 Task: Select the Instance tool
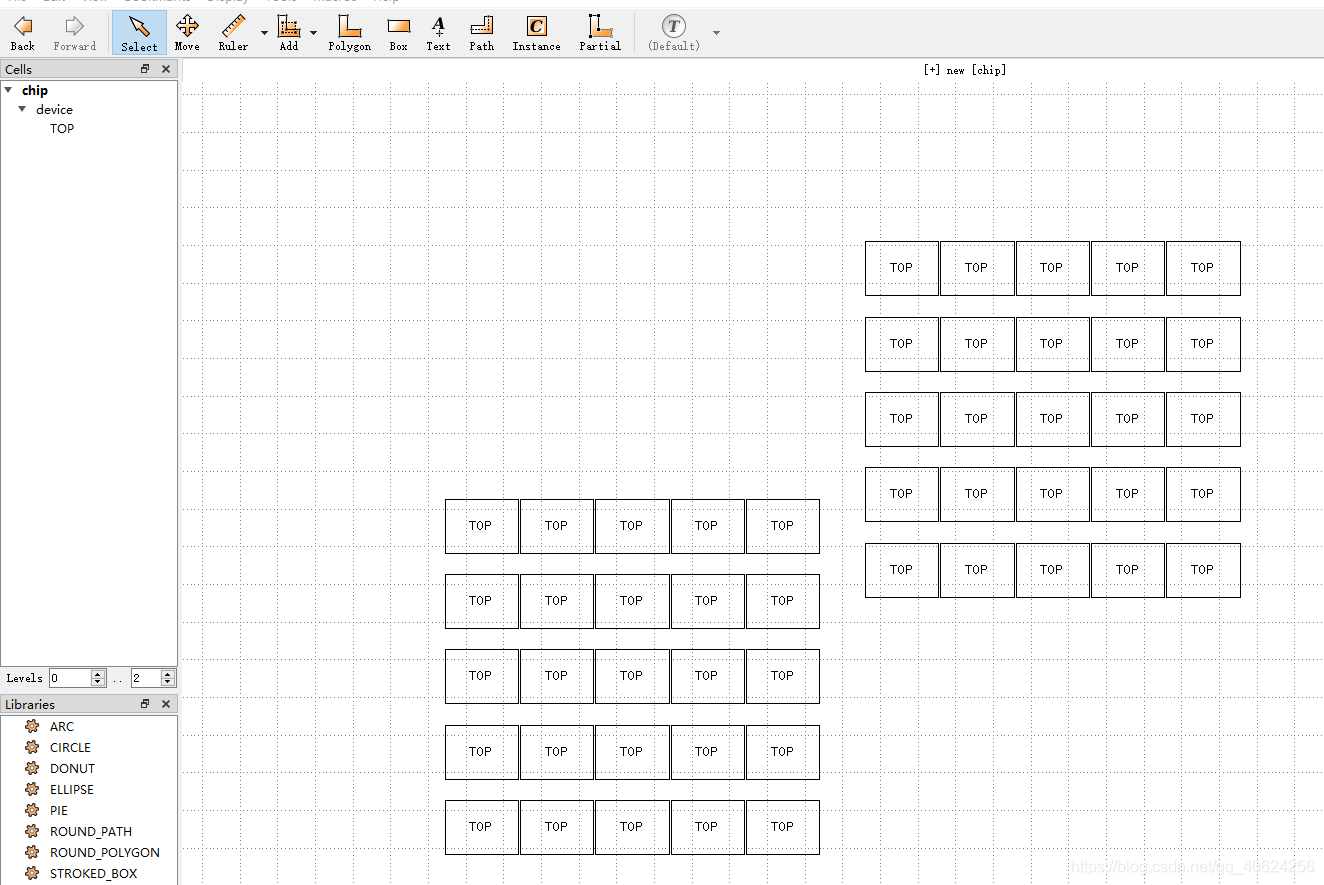(536, 33)
